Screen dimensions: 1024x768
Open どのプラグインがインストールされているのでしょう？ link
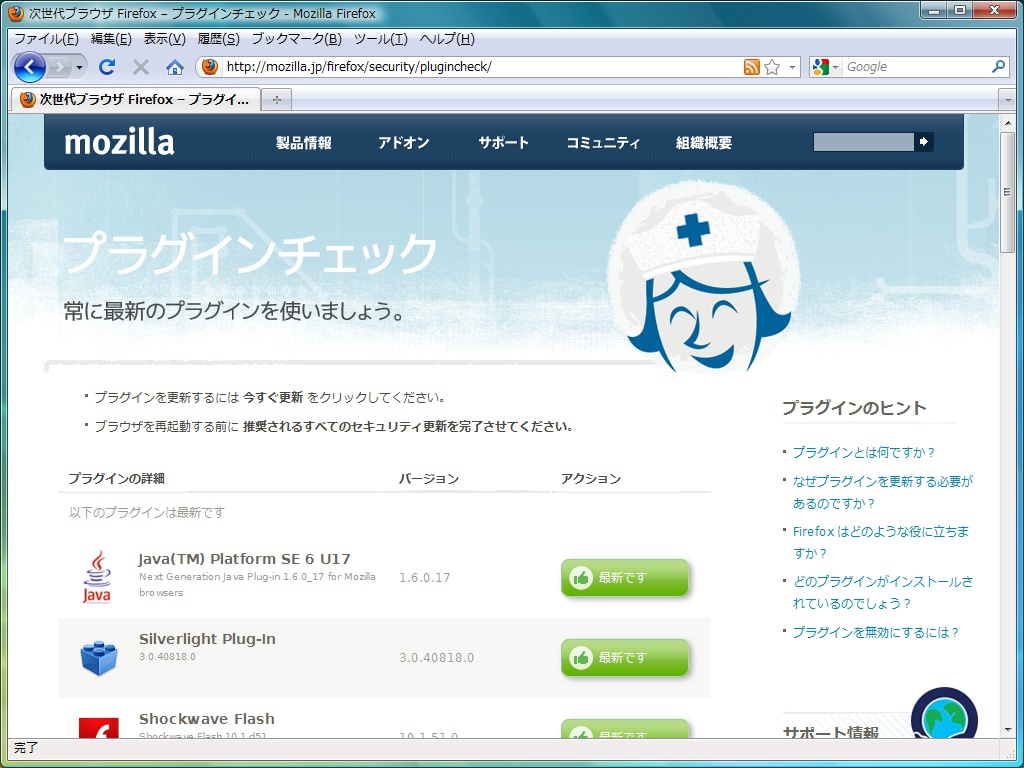(x=882, y=592)
